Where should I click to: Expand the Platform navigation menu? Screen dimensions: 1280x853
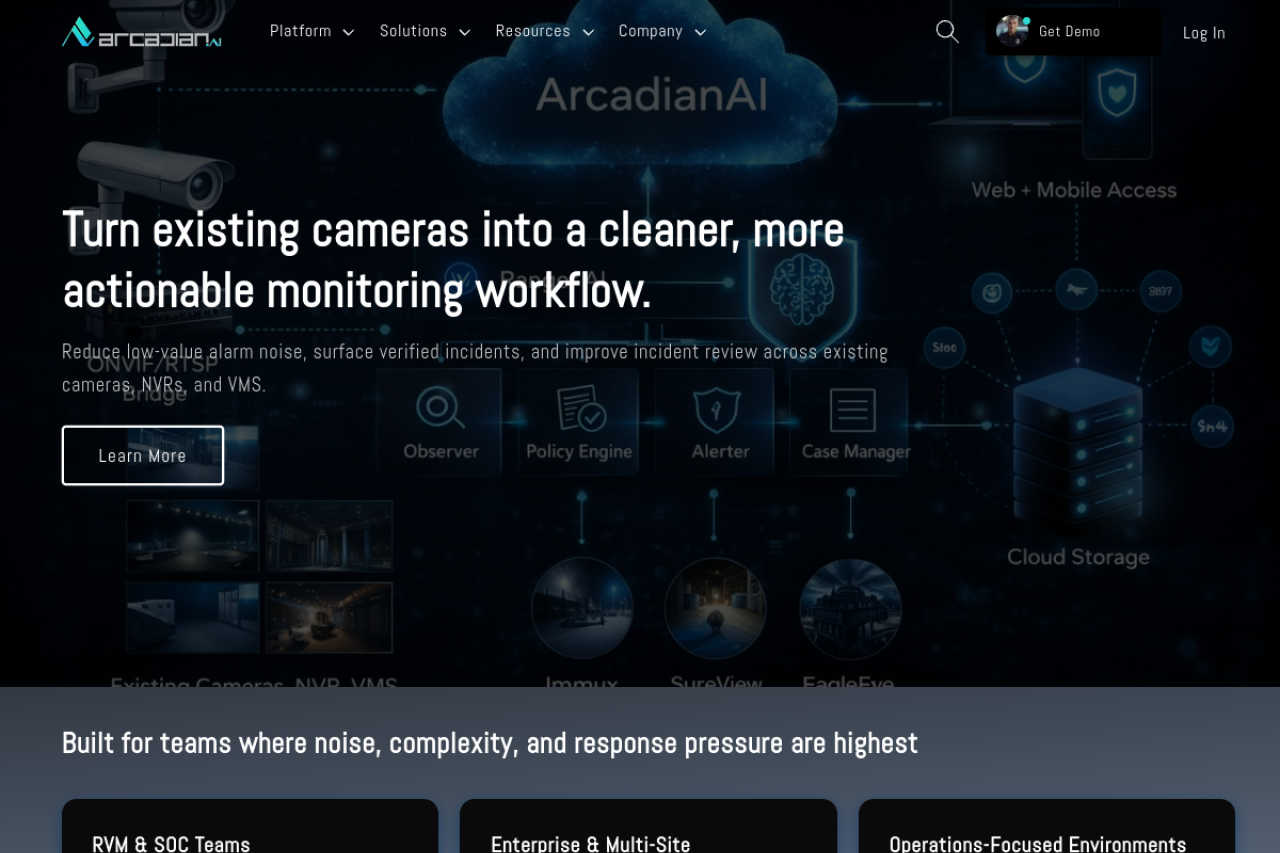pyautogui.click(x=312, y=32)
